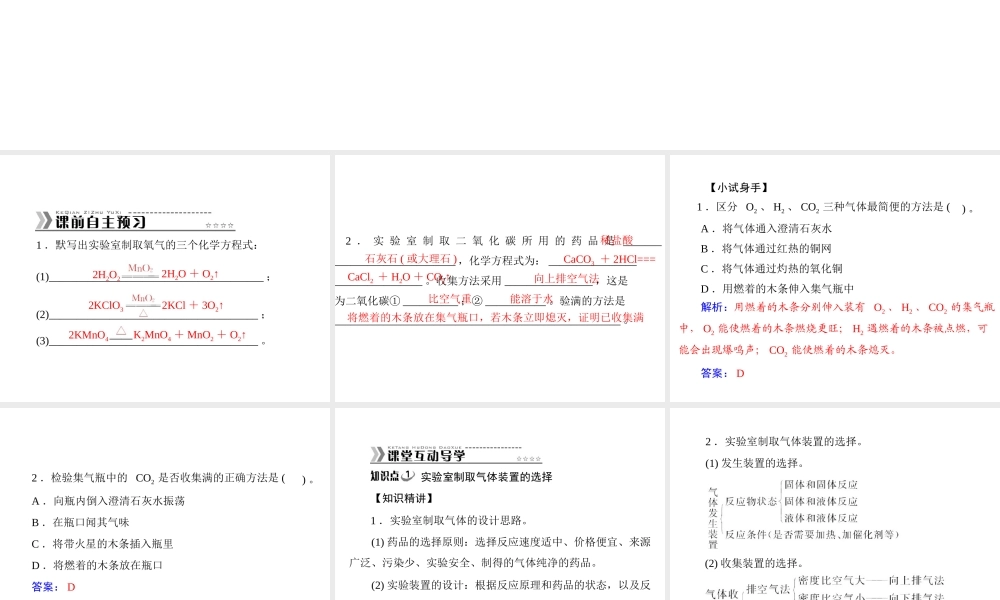Open the slide titled 课前自主预习
Screen dimensions: 1000x600
[165, 279]
